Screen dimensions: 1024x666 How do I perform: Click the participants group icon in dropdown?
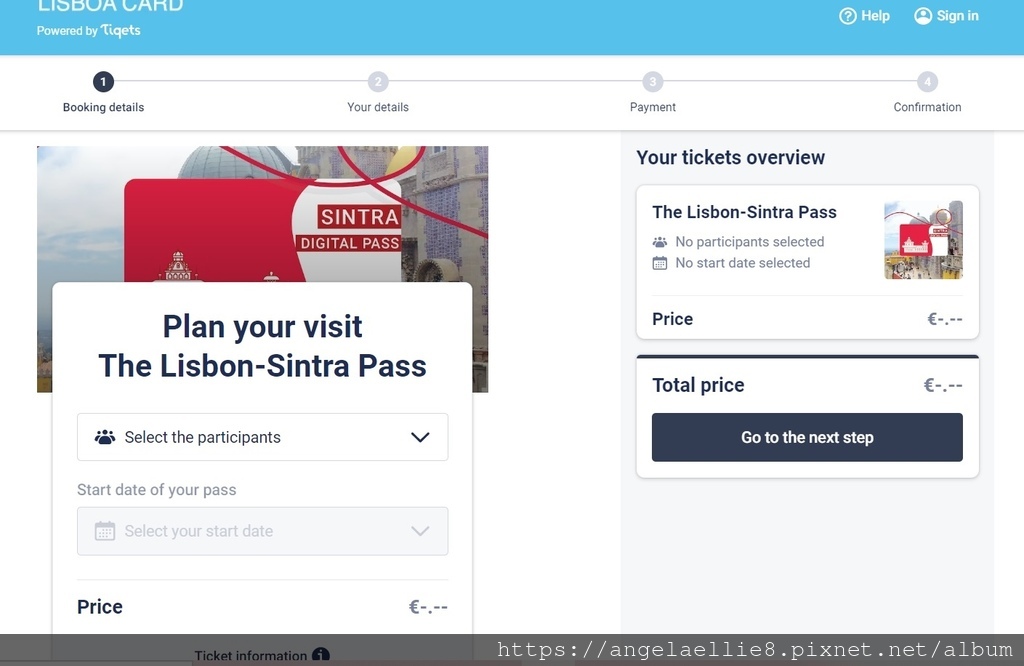[x=104, y=437]
